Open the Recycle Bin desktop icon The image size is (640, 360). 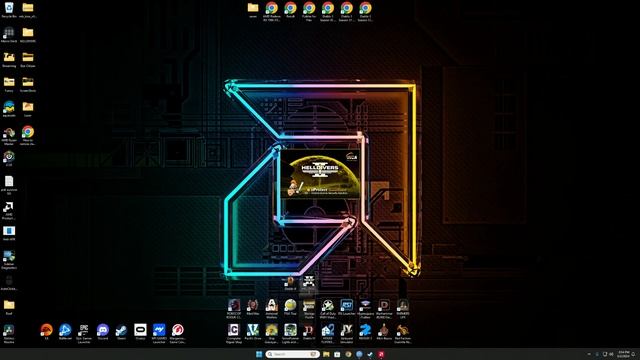pos(9,10)
